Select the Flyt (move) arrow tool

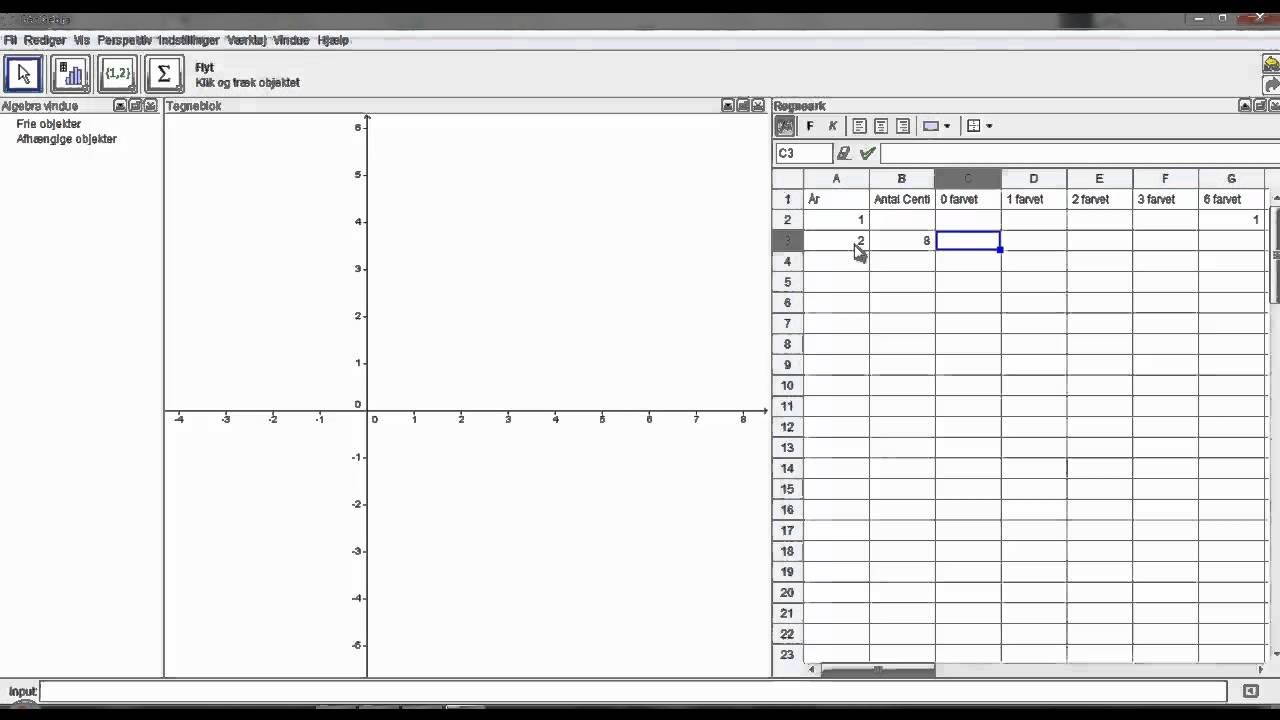click(24, 74)
